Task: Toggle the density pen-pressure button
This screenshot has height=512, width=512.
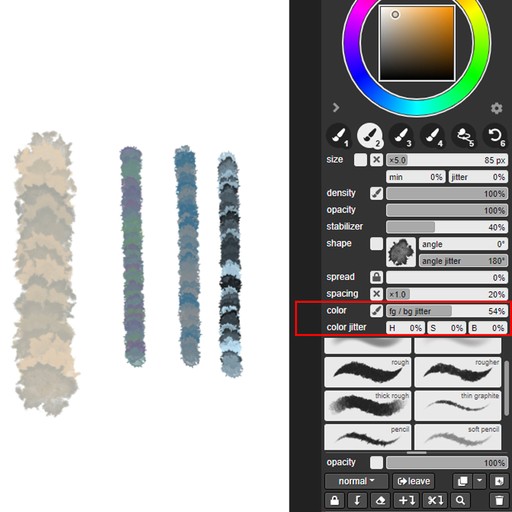Action: [x=376, y=193]
